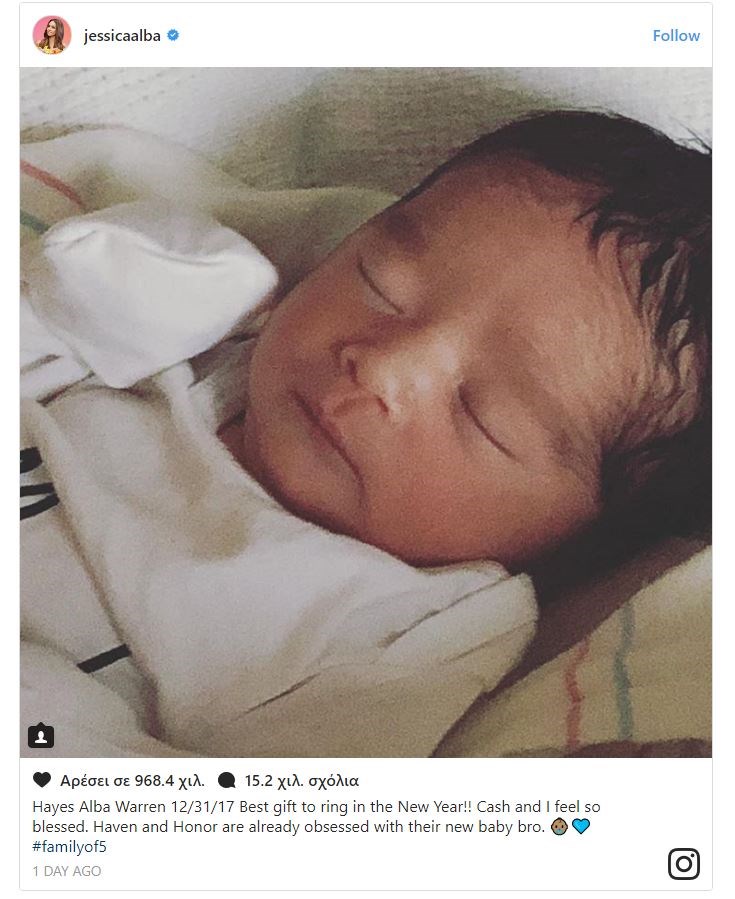Click the tagged people icon on photo
Viewport: 735px width, 899px height.
coord(41,737)
